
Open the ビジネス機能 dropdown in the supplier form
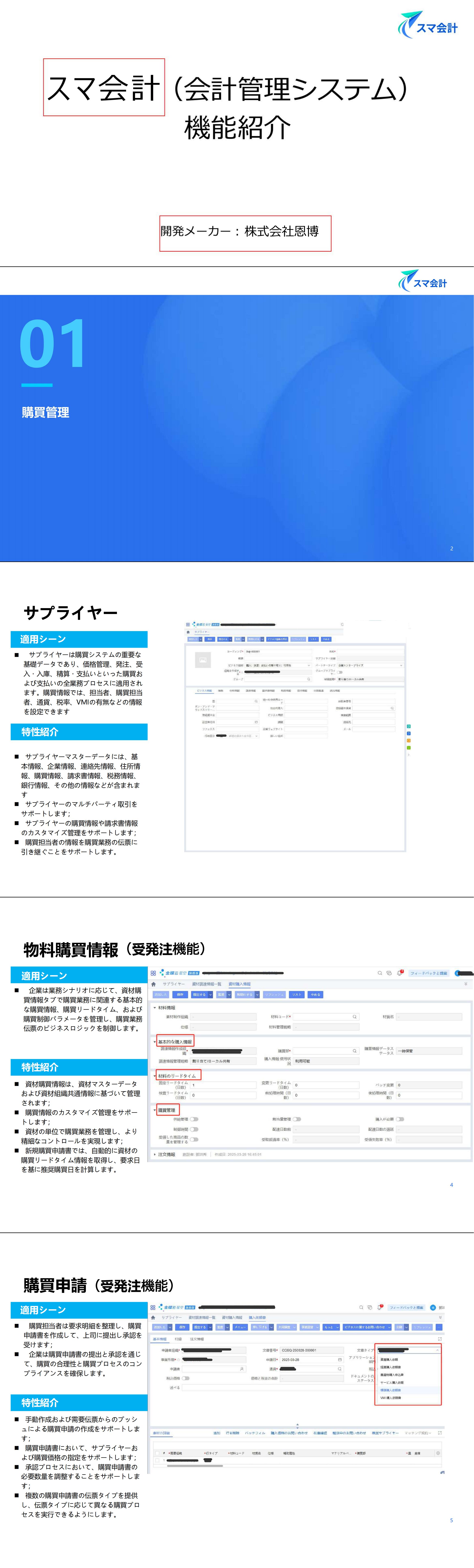tap(278, 665)
